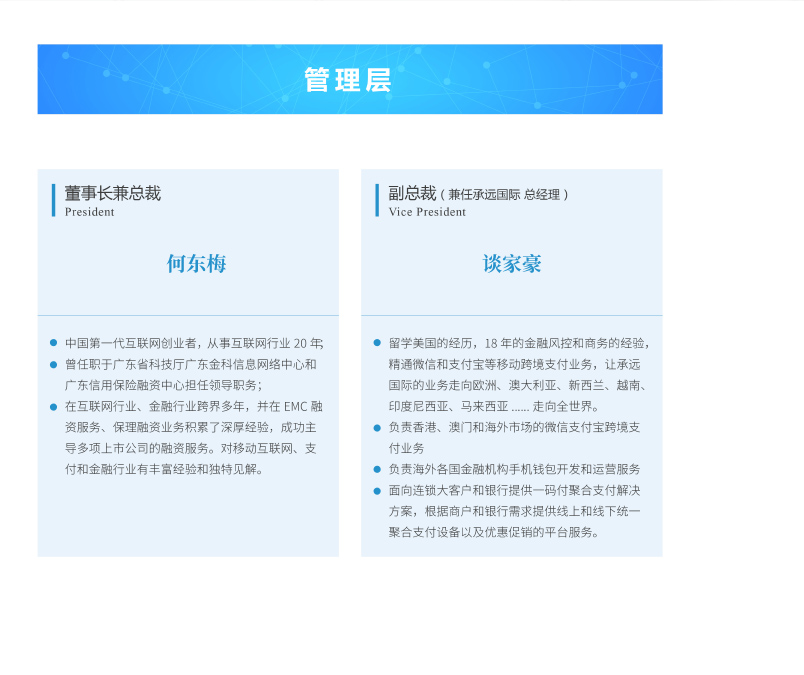Screen dimensions: 804x675
Task: Click the line 负责香港、澳门和海外市场
Action: pyautogui.click(x=514, y=427)
